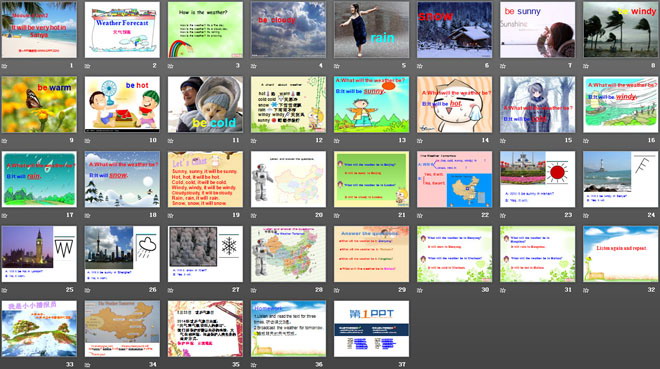Pick the 'be cold' slide thumbnail
The width and height of the screenshot is (660, 369).
pos(205,104)
